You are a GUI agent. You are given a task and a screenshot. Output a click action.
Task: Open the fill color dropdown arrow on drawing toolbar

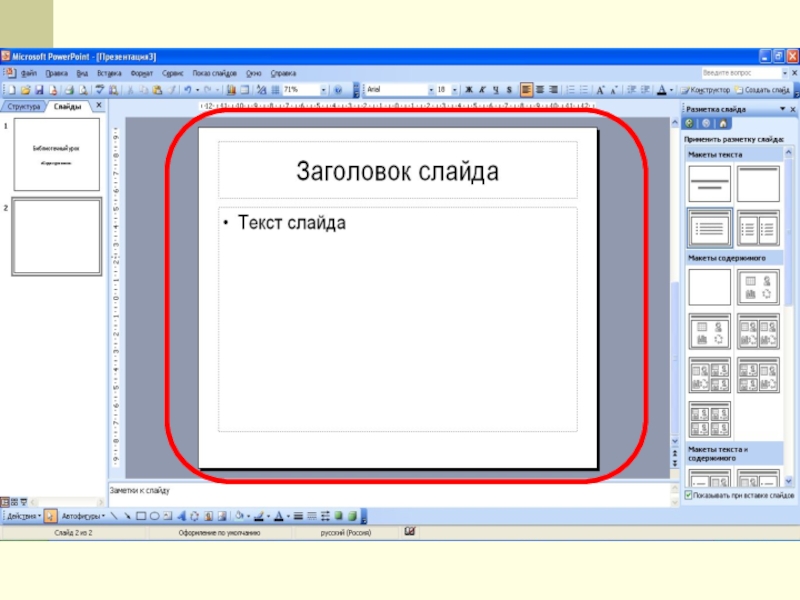pyautogui.click(x=248, y=516)
